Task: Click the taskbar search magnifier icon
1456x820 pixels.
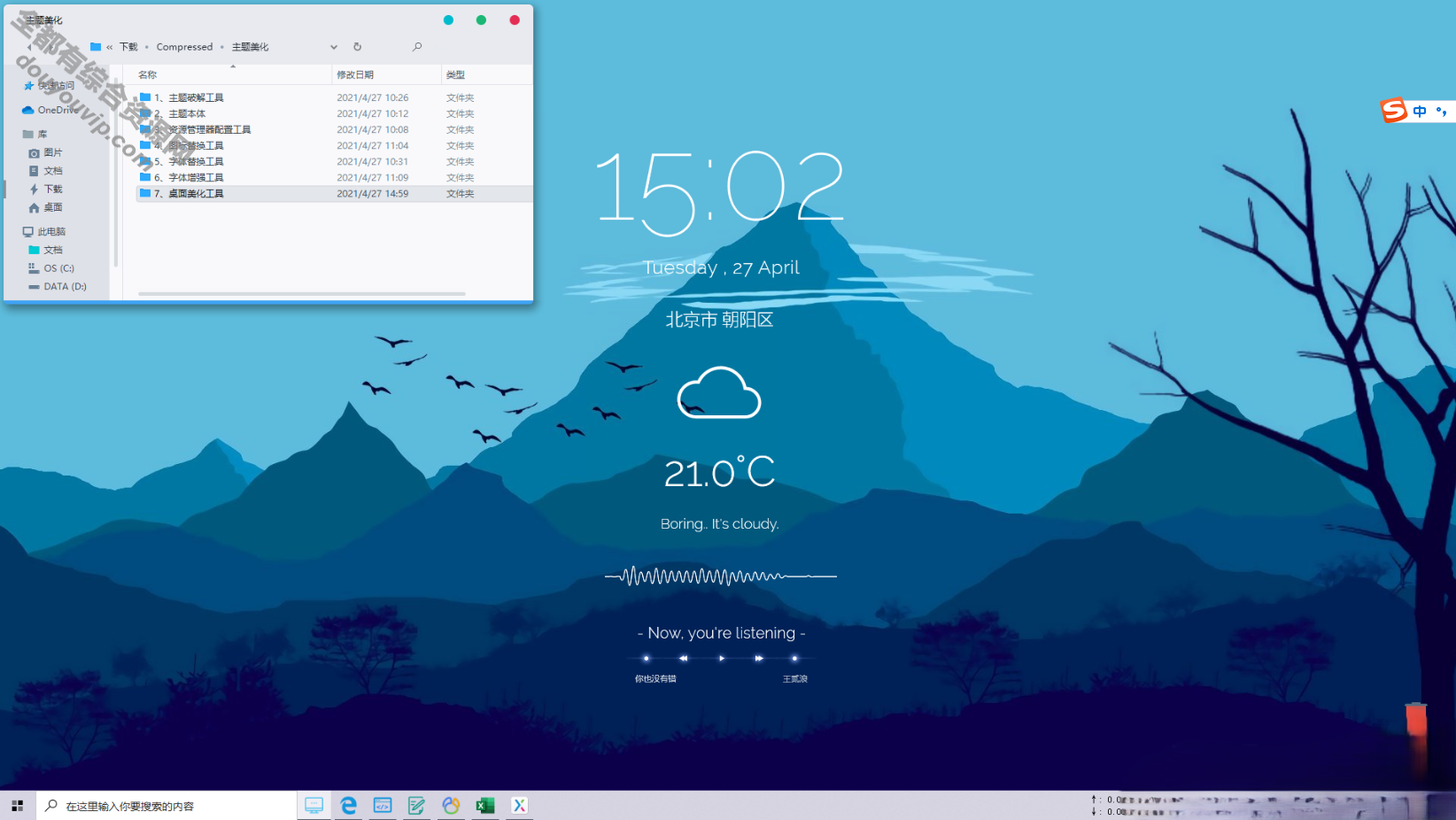Action: (51, 806)
